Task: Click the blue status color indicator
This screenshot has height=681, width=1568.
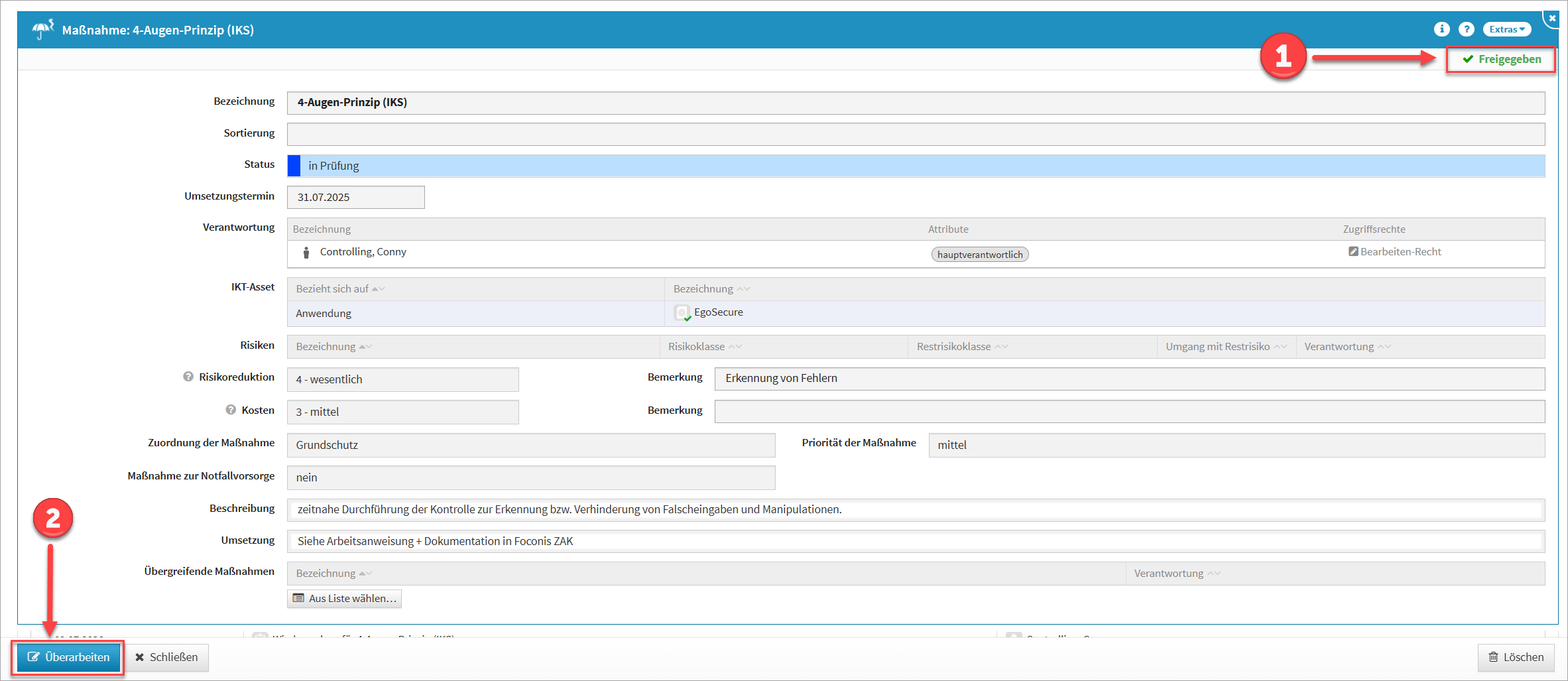Action: pos(294,166)
